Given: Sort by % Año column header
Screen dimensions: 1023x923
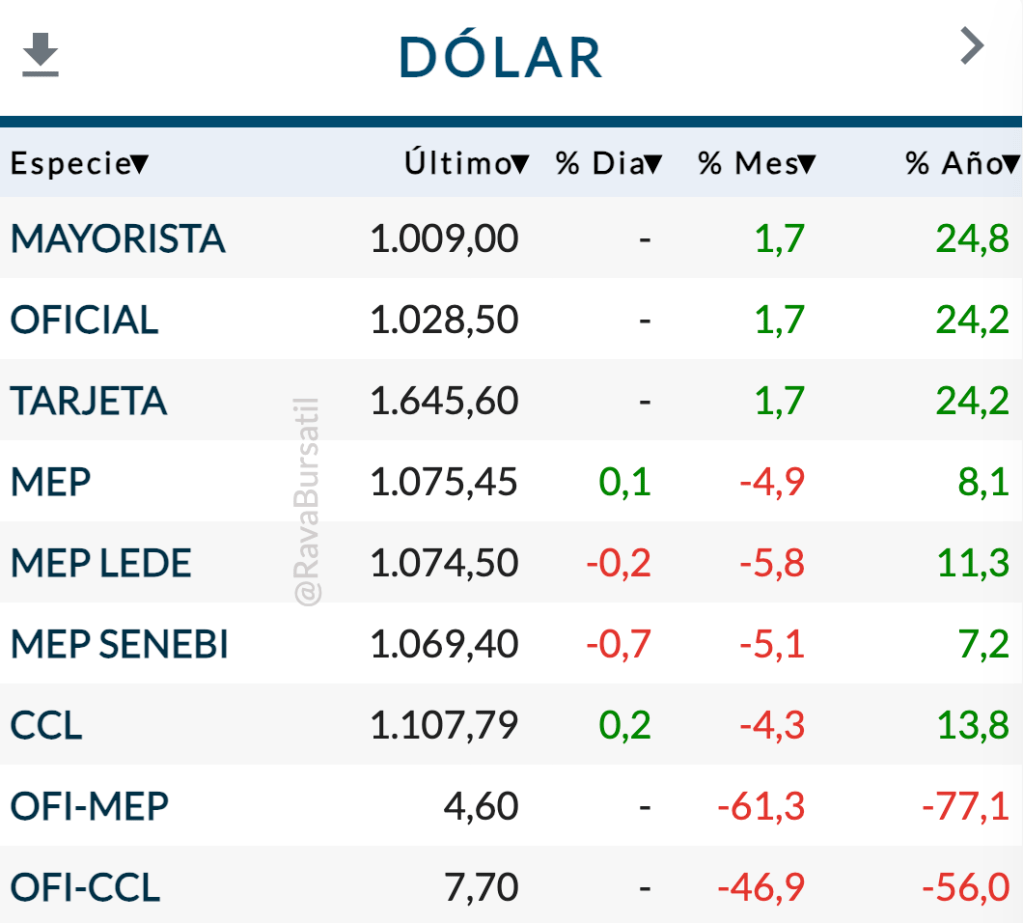Looking at the screenshot, I should click(x=962, y=164).
